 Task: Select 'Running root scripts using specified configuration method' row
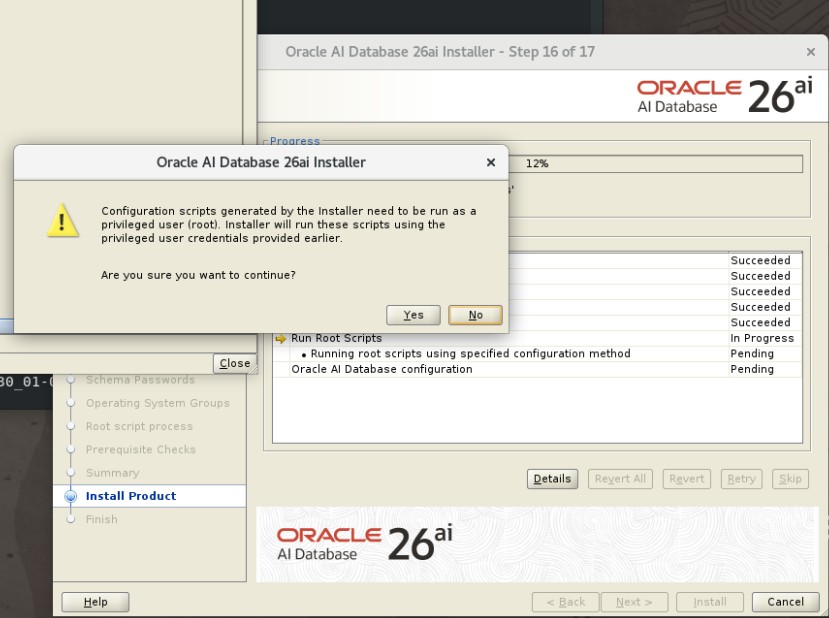537,354
